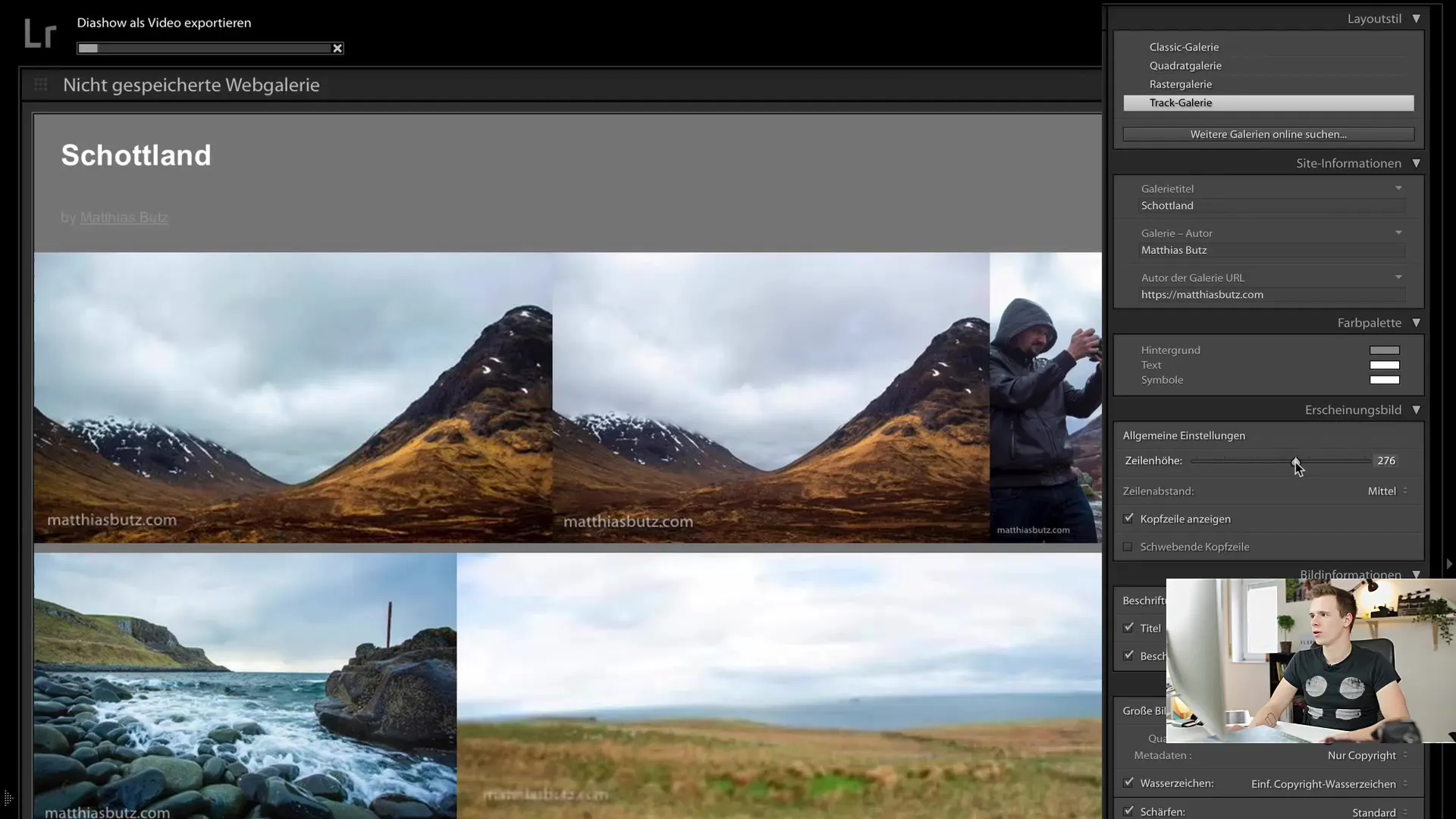Viewport: 1456px width, 819px height.
Task: Click the Diashow als Video exportieren progress bar
Action: coord(204,49)
